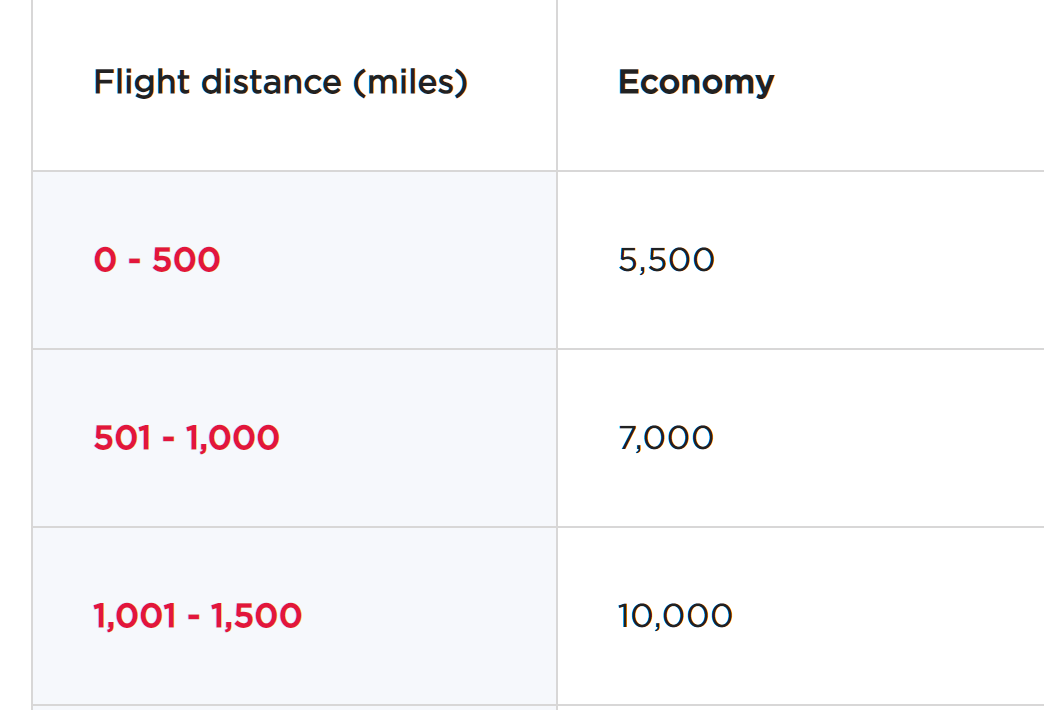Select the red "501 - 1,000" distance range
Image resolution: width=1044 pixels, height=710 pixels.
[186, 438]
